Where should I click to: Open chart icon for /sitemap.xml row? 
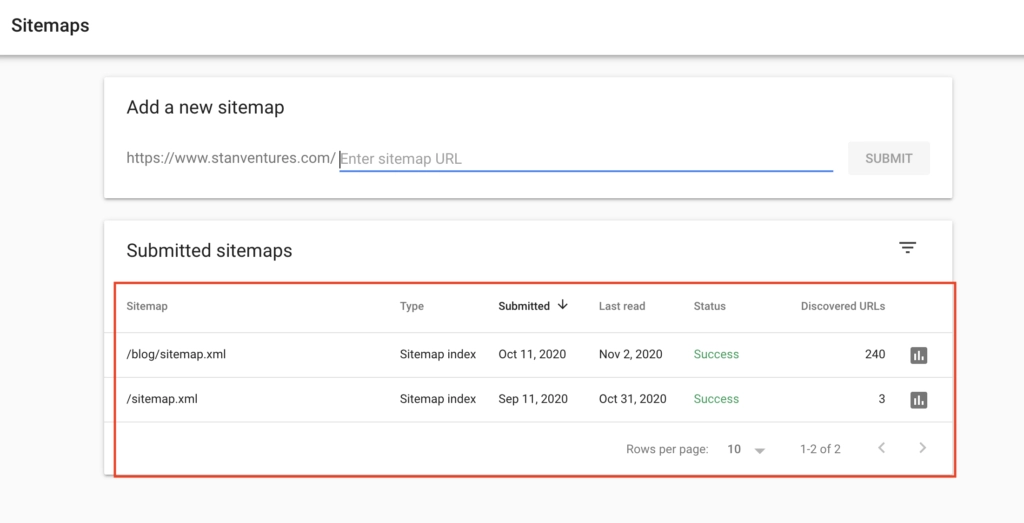pos(918,399)
